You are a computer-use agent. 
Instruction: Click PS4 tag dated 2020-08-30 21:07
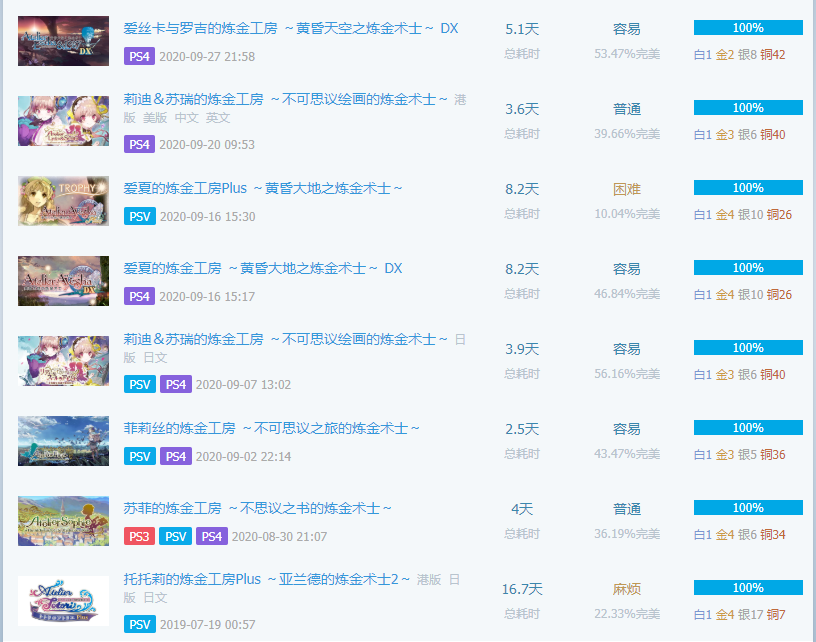212,537
